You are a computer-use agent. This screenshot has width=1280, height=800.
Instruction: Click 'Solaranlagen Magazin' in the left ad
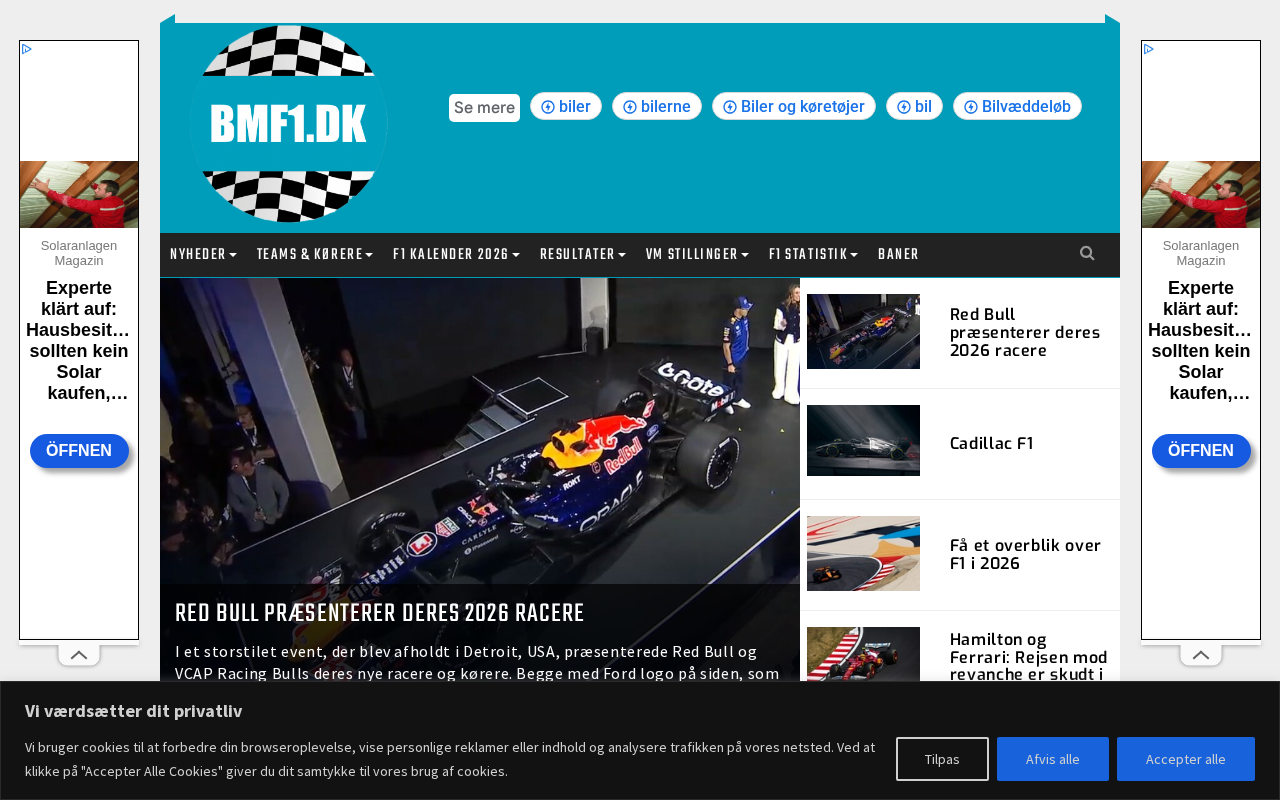[x=79, y=253]
